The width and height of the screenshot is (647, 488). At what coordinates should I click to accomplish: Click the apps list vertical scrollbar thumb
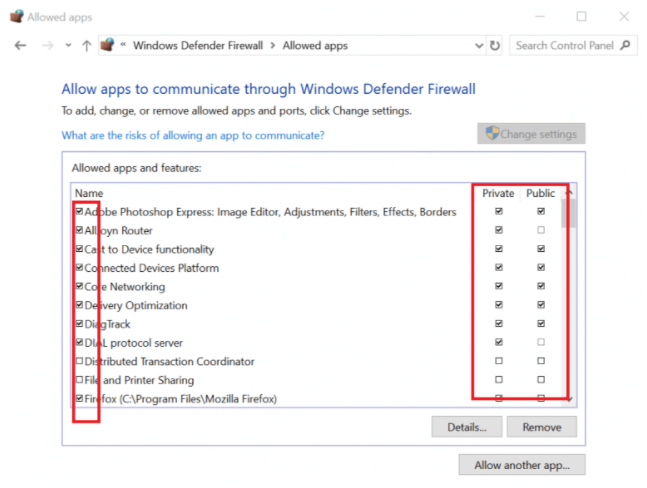(567, 214)
